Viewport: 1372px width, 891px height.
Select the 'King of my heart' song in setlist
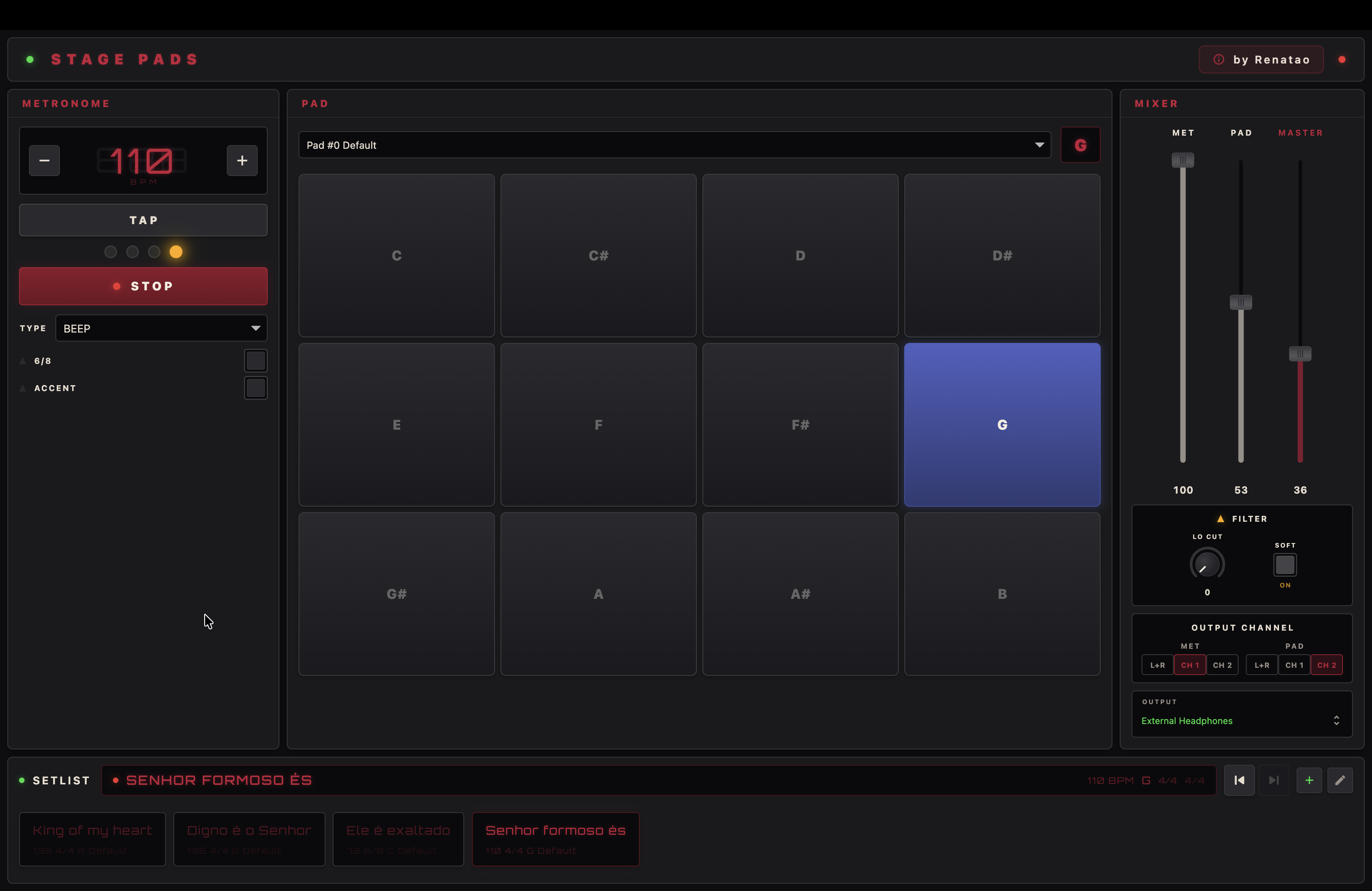92,839
